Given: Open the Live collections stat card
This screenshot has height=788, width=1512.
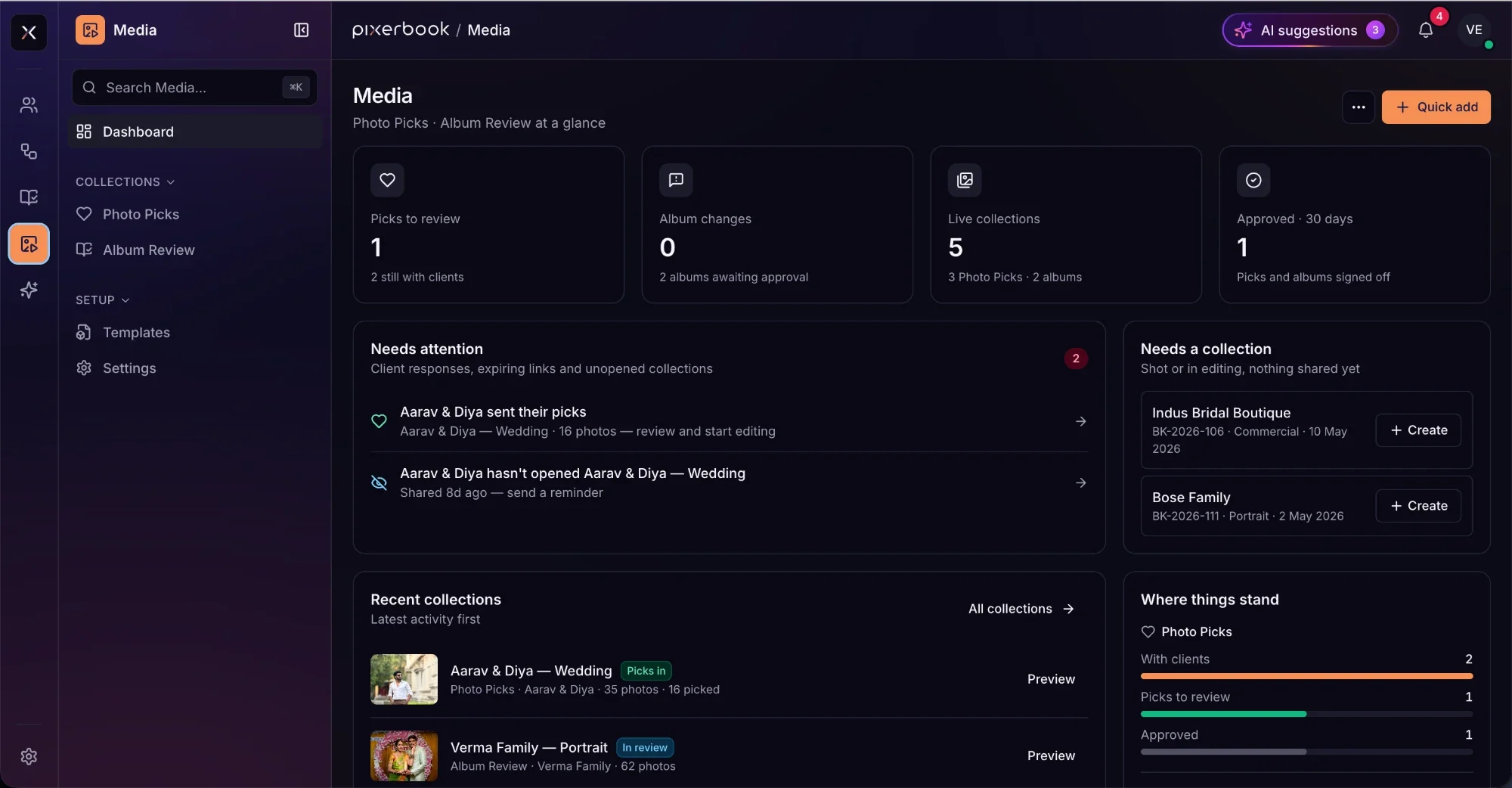Looking at the screenshot, I should tap(1066, 225).
